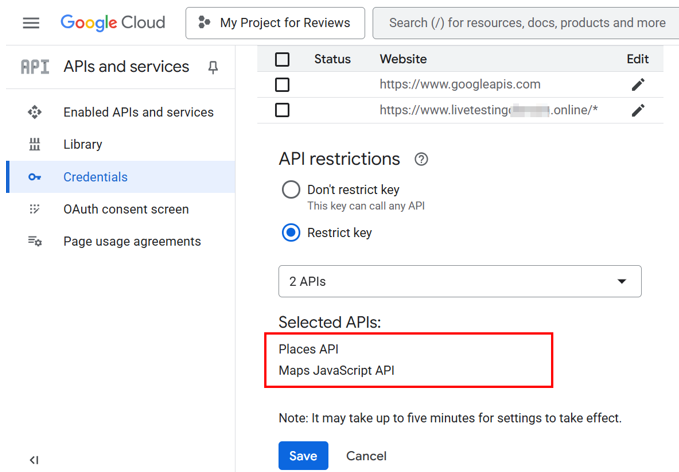
Task: Click the Credentials key icon
Action: coord(35,177)
